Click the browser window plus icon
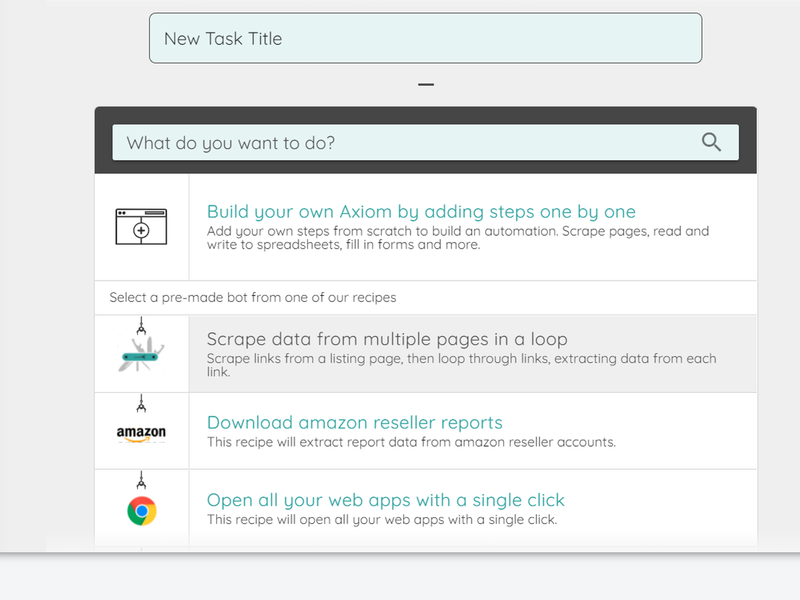The image size is (800, 600). coord(141,227)
